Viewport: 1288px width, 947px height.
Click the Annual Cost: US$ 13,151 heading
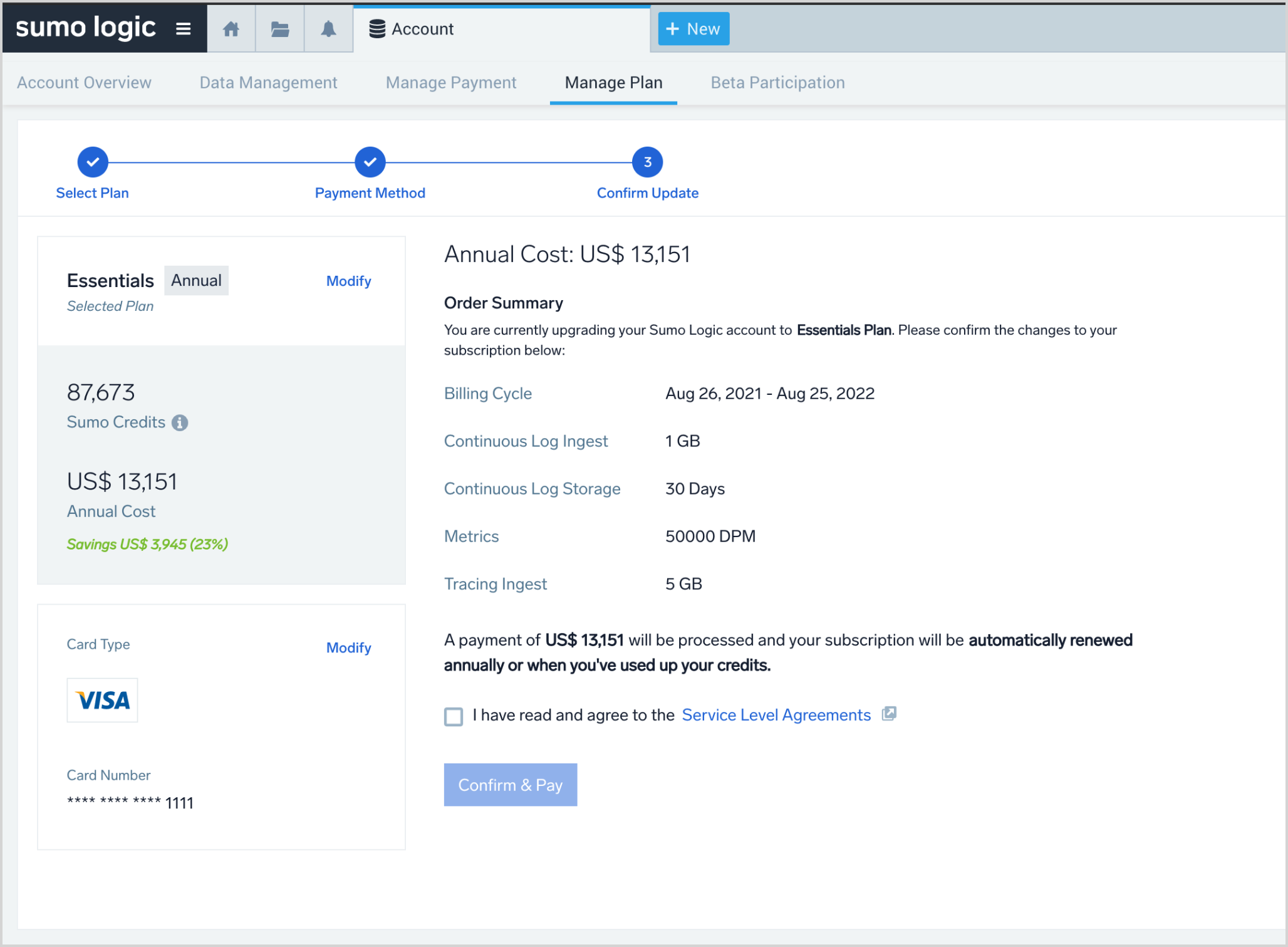[567, 254]
